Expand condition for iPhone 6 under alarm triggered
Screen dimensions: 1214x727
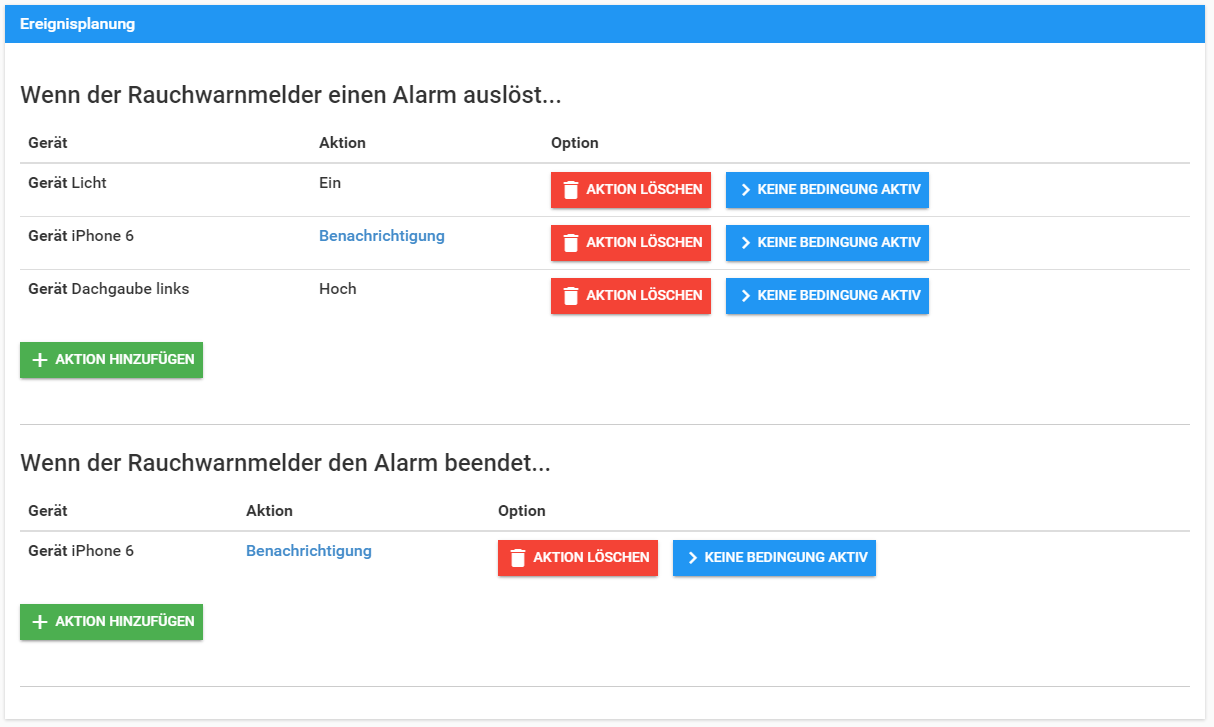pyautogui.click(x=827, y=243)
